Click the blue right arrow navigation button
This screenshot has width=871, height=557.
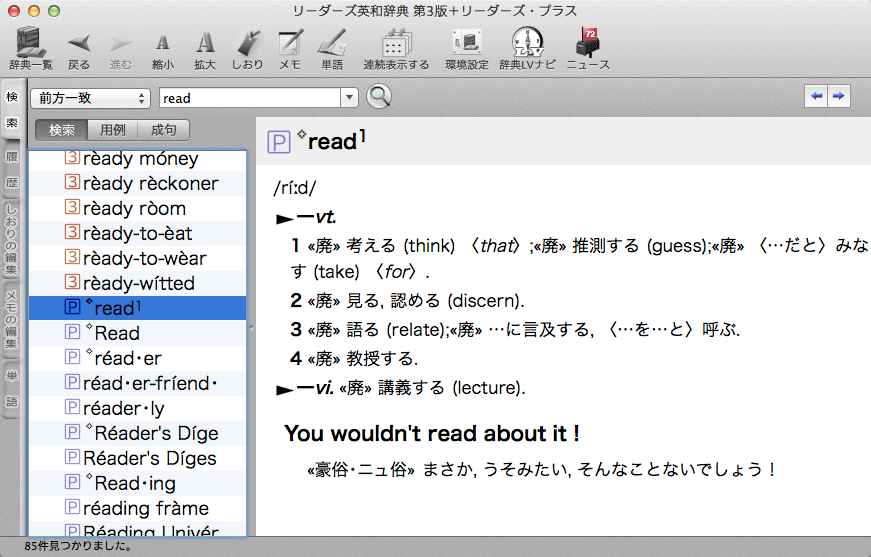pyautogui.click(x=839, y=95)
